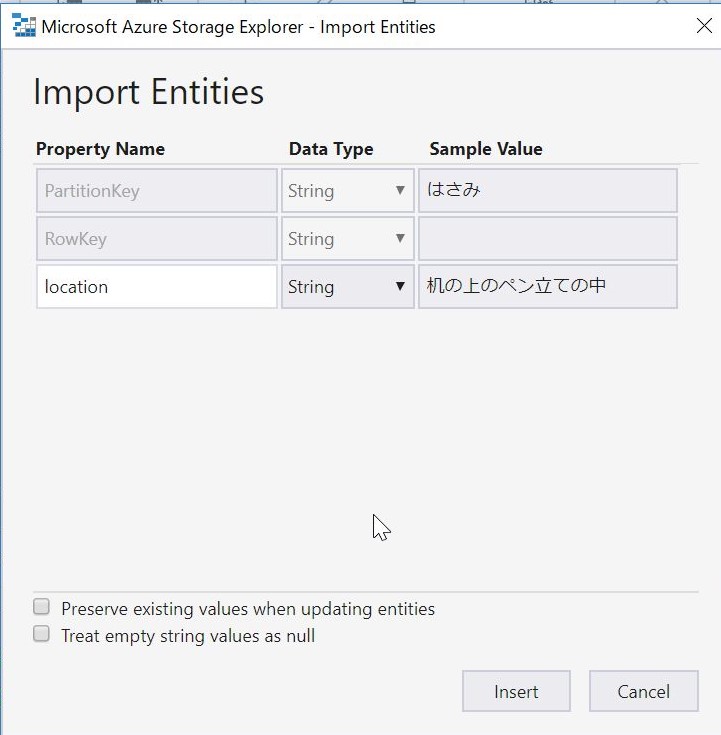The height and width of the screenshot is (735, 721).
Task: Click the Import Entities heading text
Action: point(149,92)
